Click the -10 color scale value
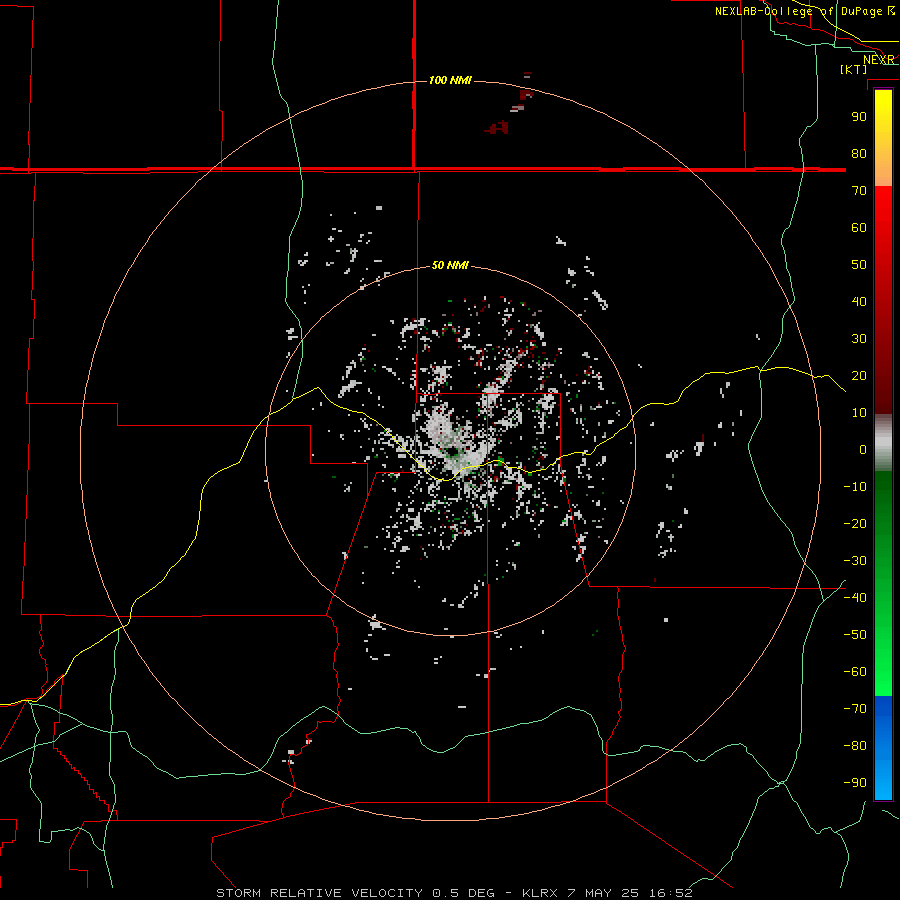The width and height of the screenshot is (900, 900). click(x=855, y=487)
